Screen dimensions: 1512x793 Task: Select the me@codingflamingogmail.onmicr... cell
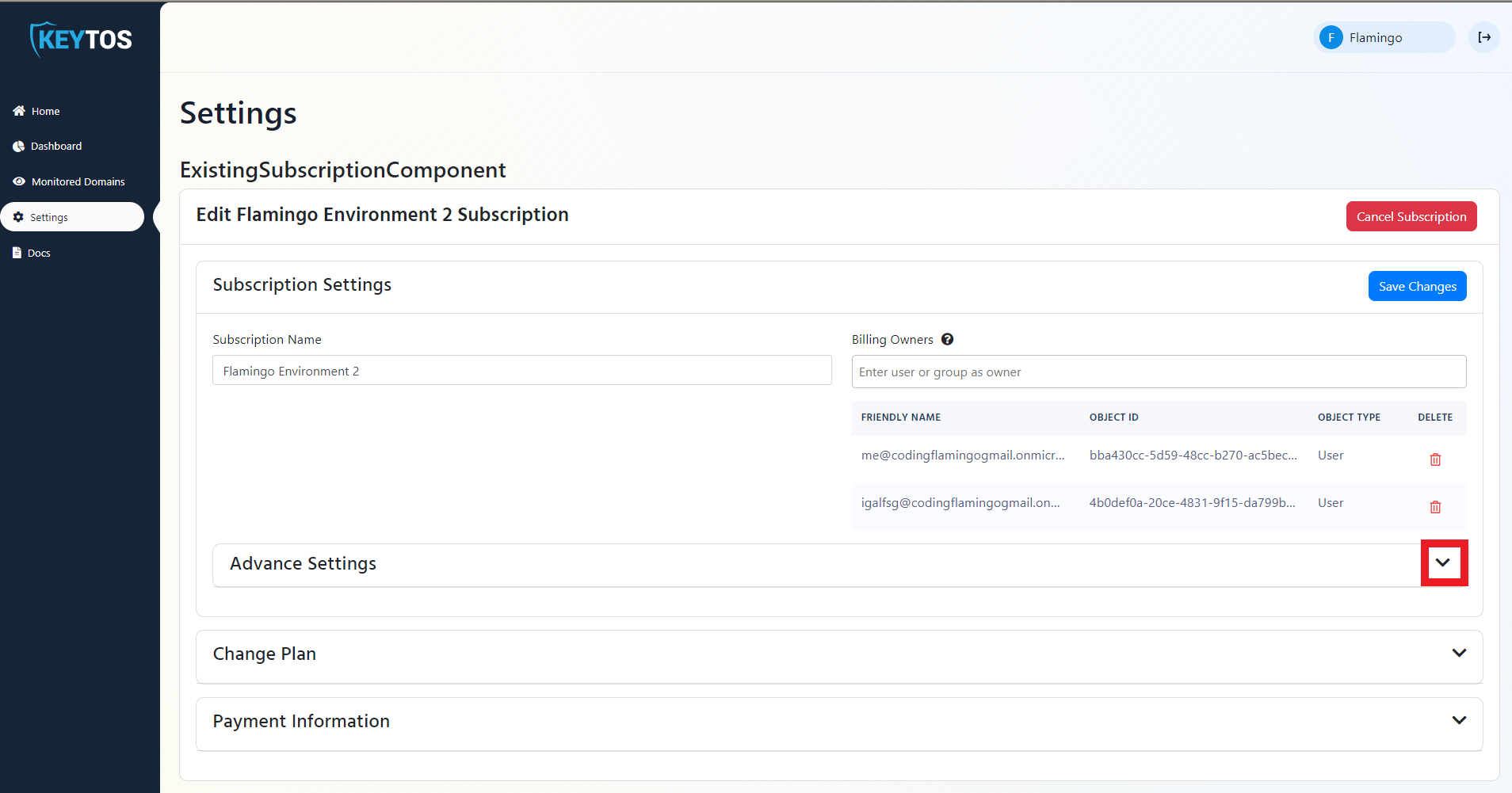tap(963, 456)
